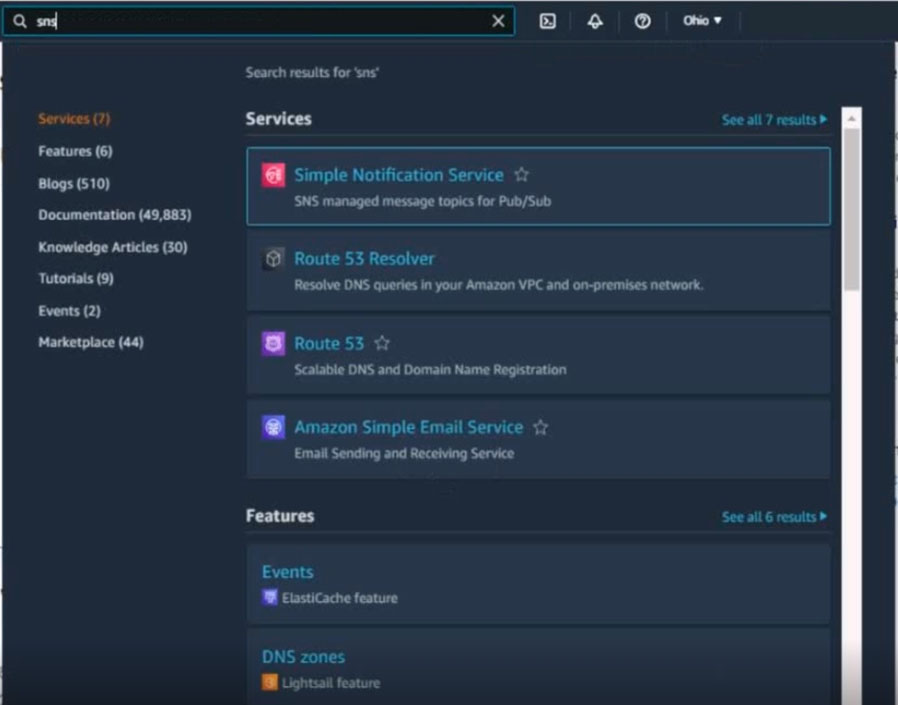Expand See all 6 results for Features
Screen dimensions: 898x705
[774, 517]
